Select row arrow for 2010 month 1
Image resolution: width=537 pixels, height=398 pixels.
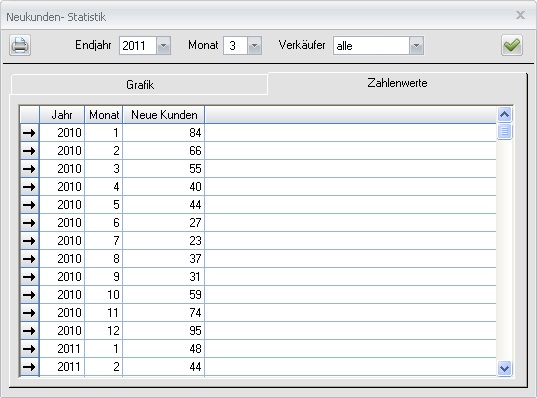pos(29,133)
